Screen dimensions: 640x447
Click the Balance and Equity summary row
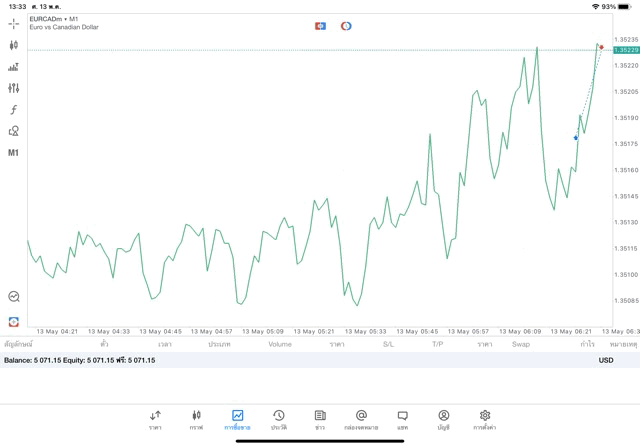[x=80, y=360]
